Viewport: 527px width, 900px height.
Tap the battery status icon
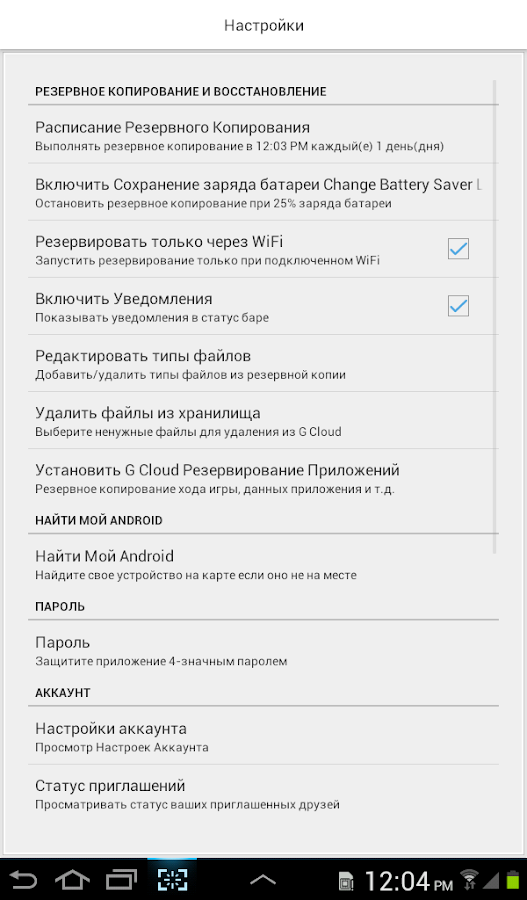(512, 880)
